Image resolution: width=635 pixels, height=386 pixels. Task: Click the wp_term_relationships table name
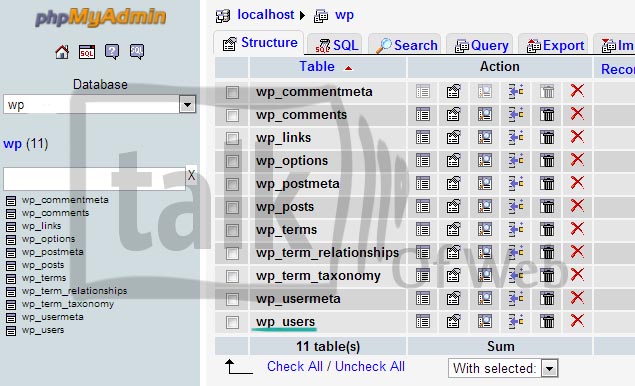(x=327, y=253)
